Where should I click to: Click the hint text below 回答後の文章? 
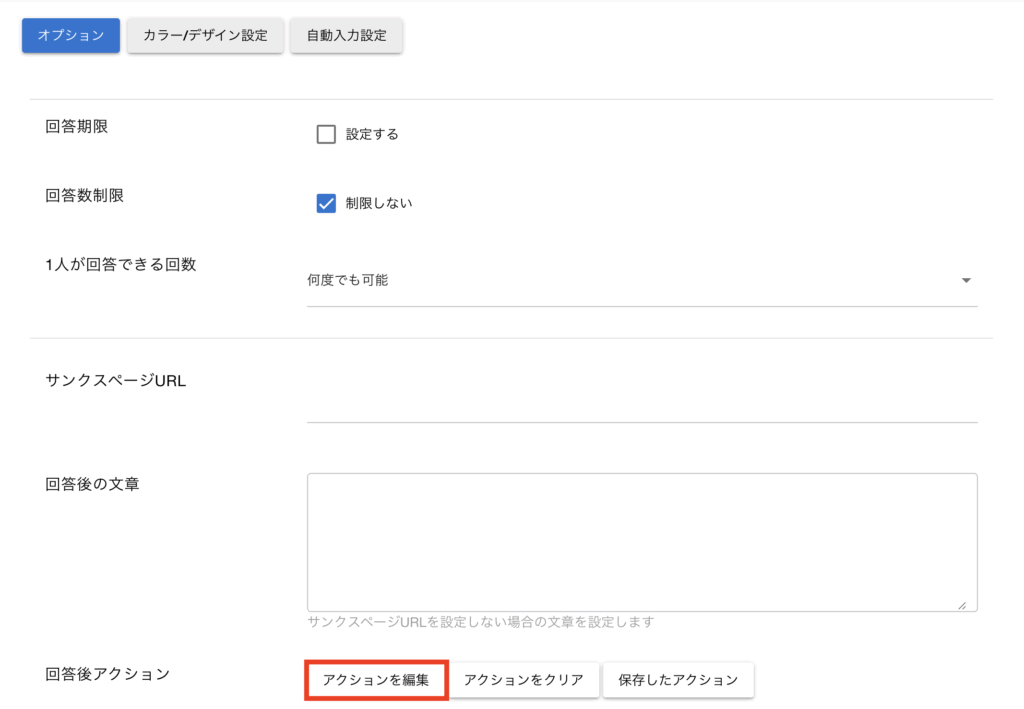tap(480, 622)
